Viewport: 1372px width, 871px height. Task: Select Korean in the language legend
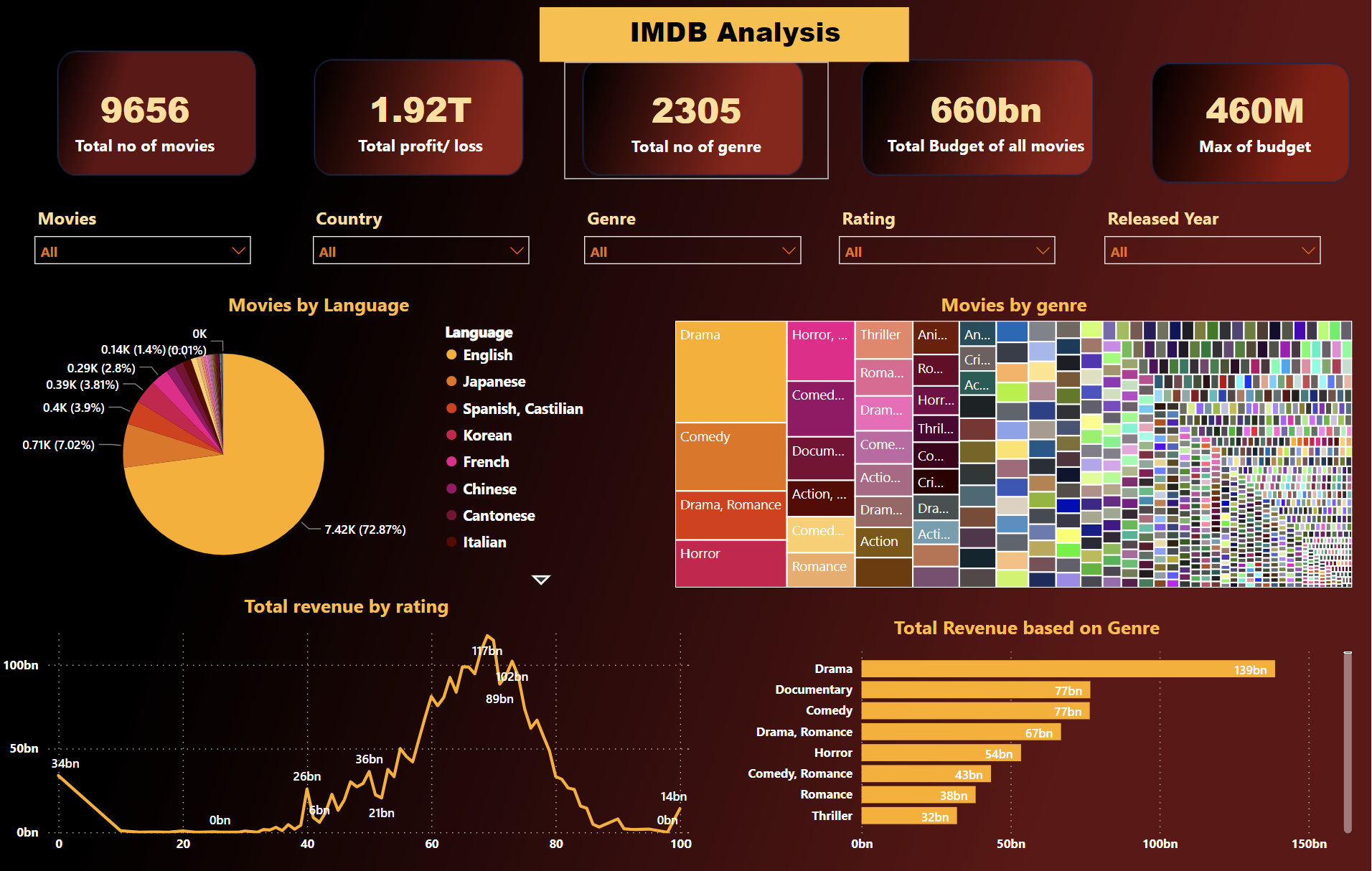click(487, 435)
